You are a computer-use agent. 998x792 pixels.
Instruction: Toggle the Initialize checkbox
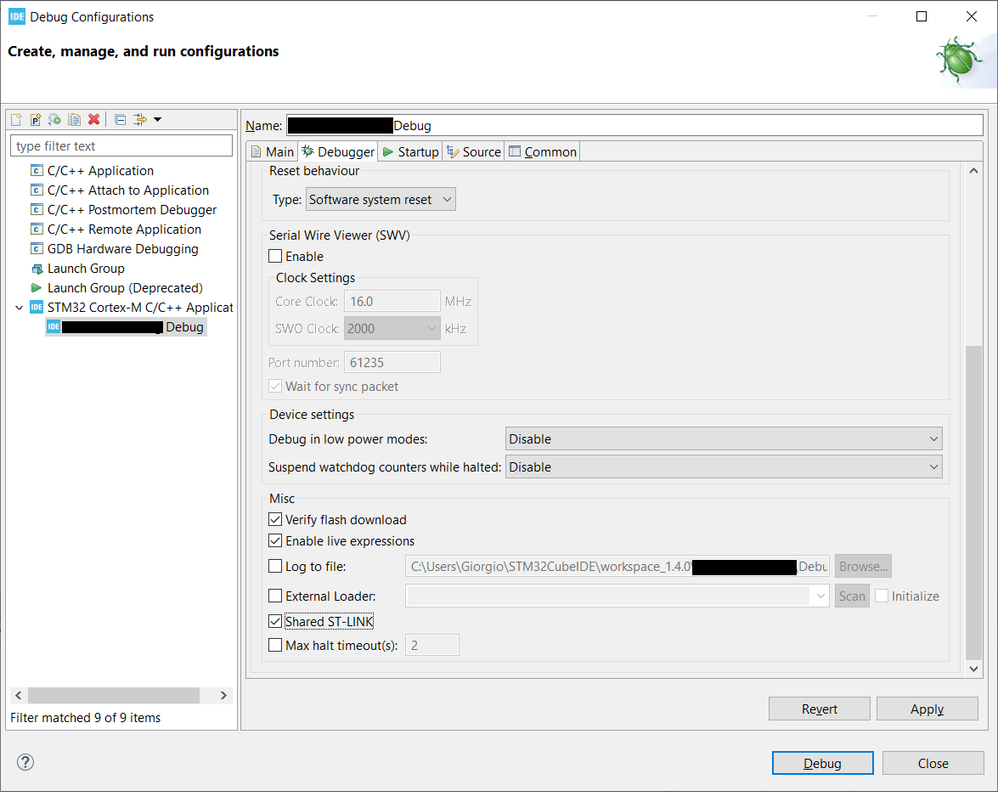coord(882,596)
